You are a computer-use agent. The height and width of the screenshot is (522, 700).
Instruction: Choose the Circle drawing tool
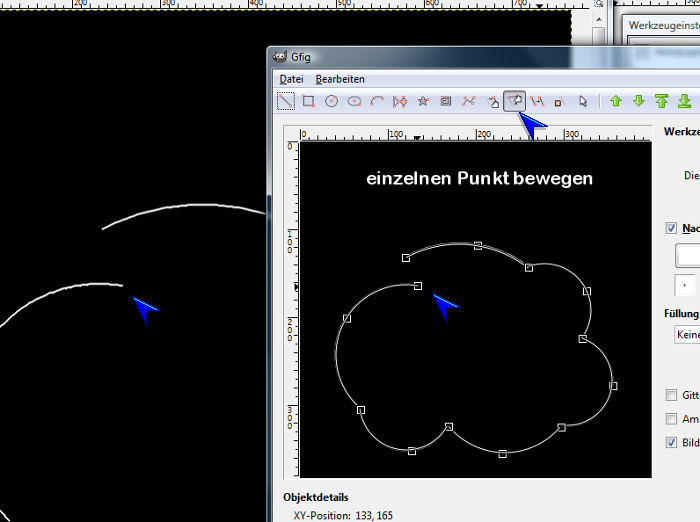(x=332, y=101)
